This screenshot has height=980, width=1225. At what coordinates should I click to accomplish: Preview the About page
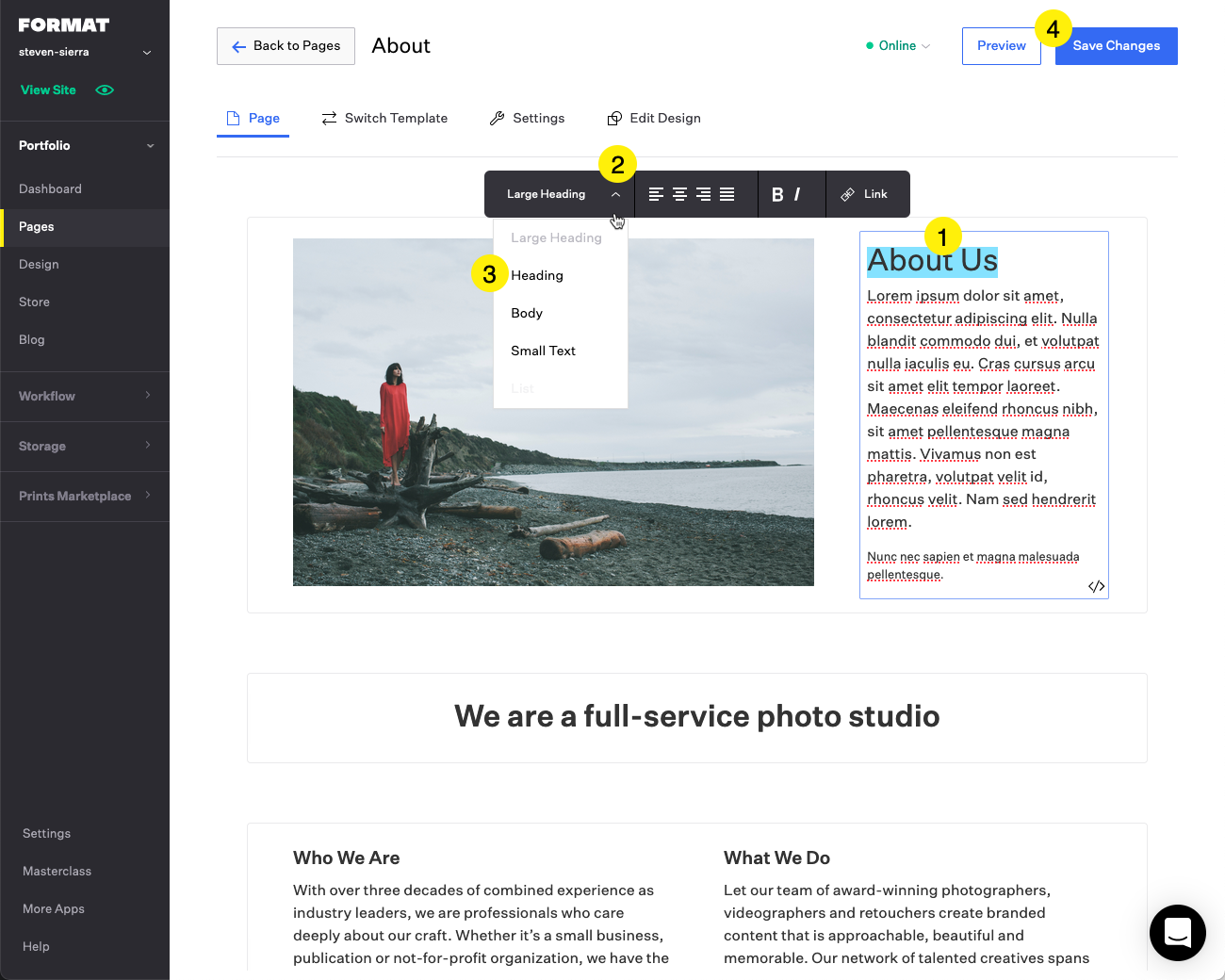(x=1001, y=45)
